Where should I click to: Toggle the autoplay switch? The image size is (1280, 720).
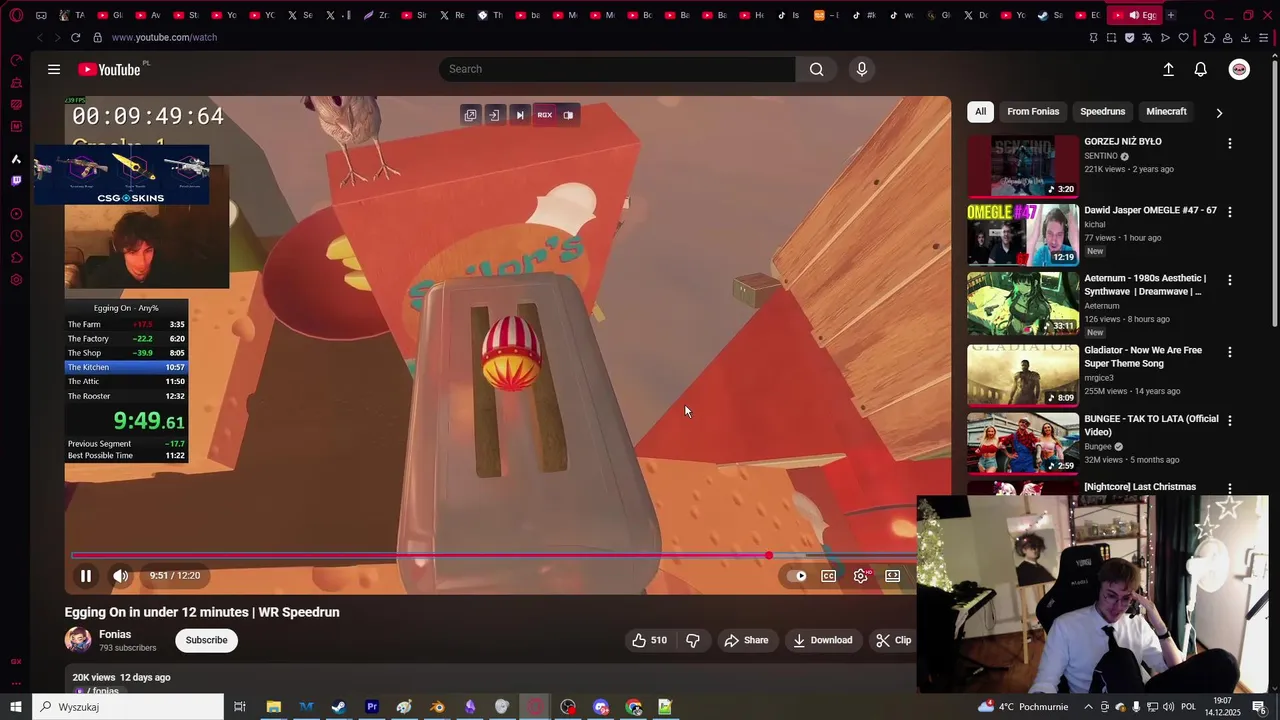pos(797,575)
